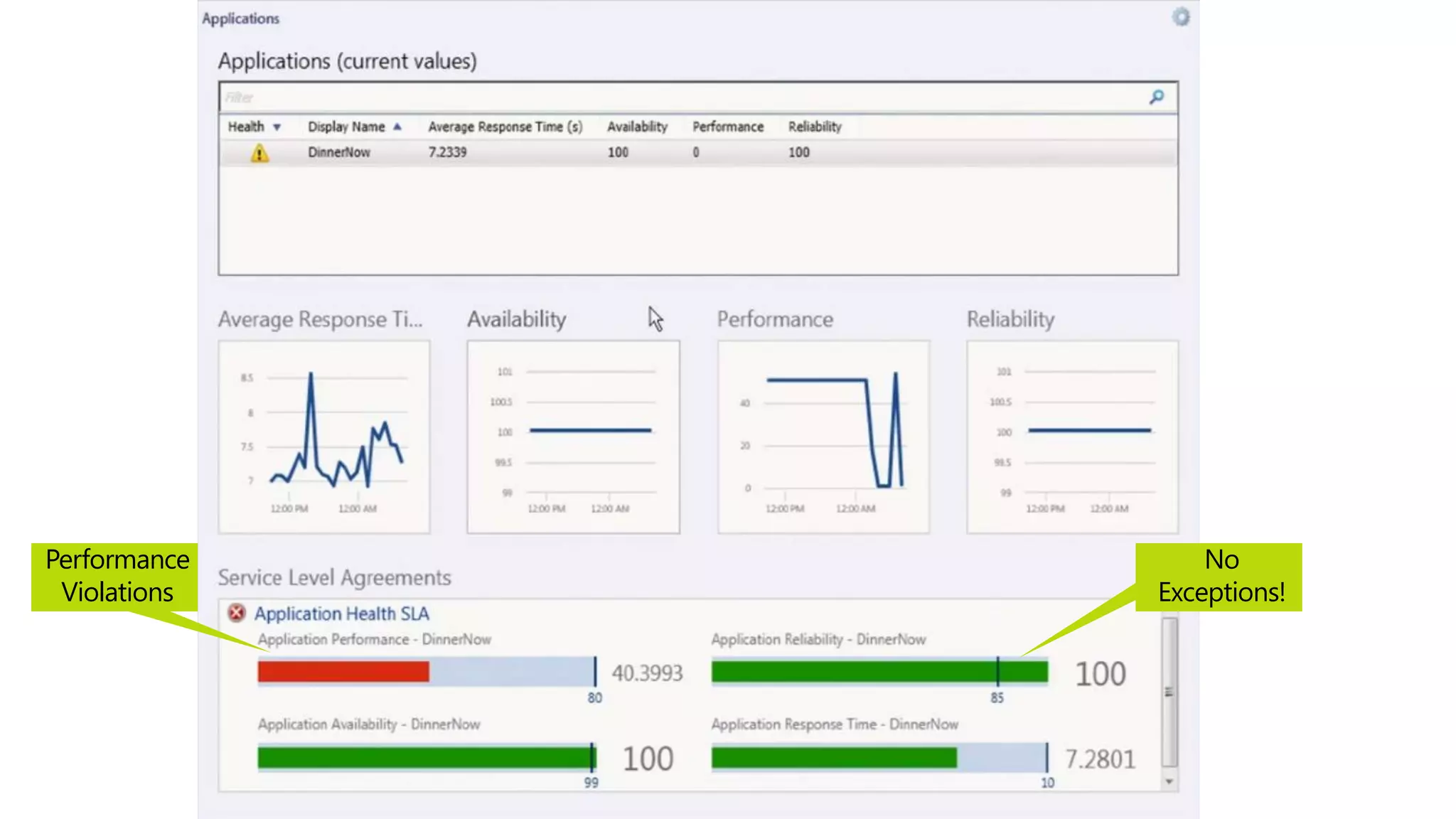Click the red error SLA icon
This screenshot has height=819, width=1456.
coord(237,613)
